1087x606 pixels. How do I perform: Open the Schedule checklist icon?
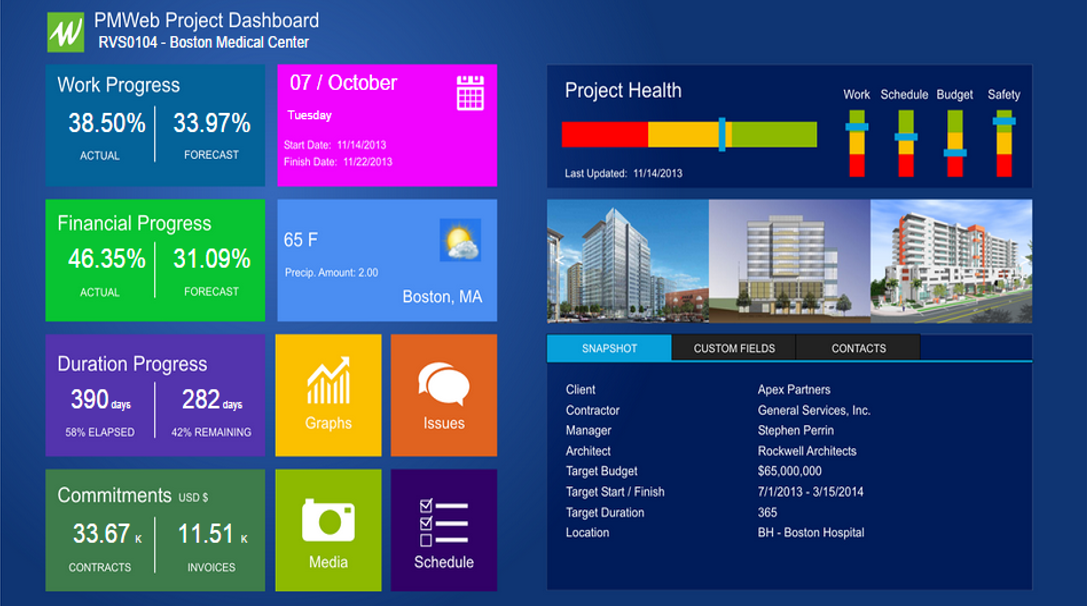(444, 522)
